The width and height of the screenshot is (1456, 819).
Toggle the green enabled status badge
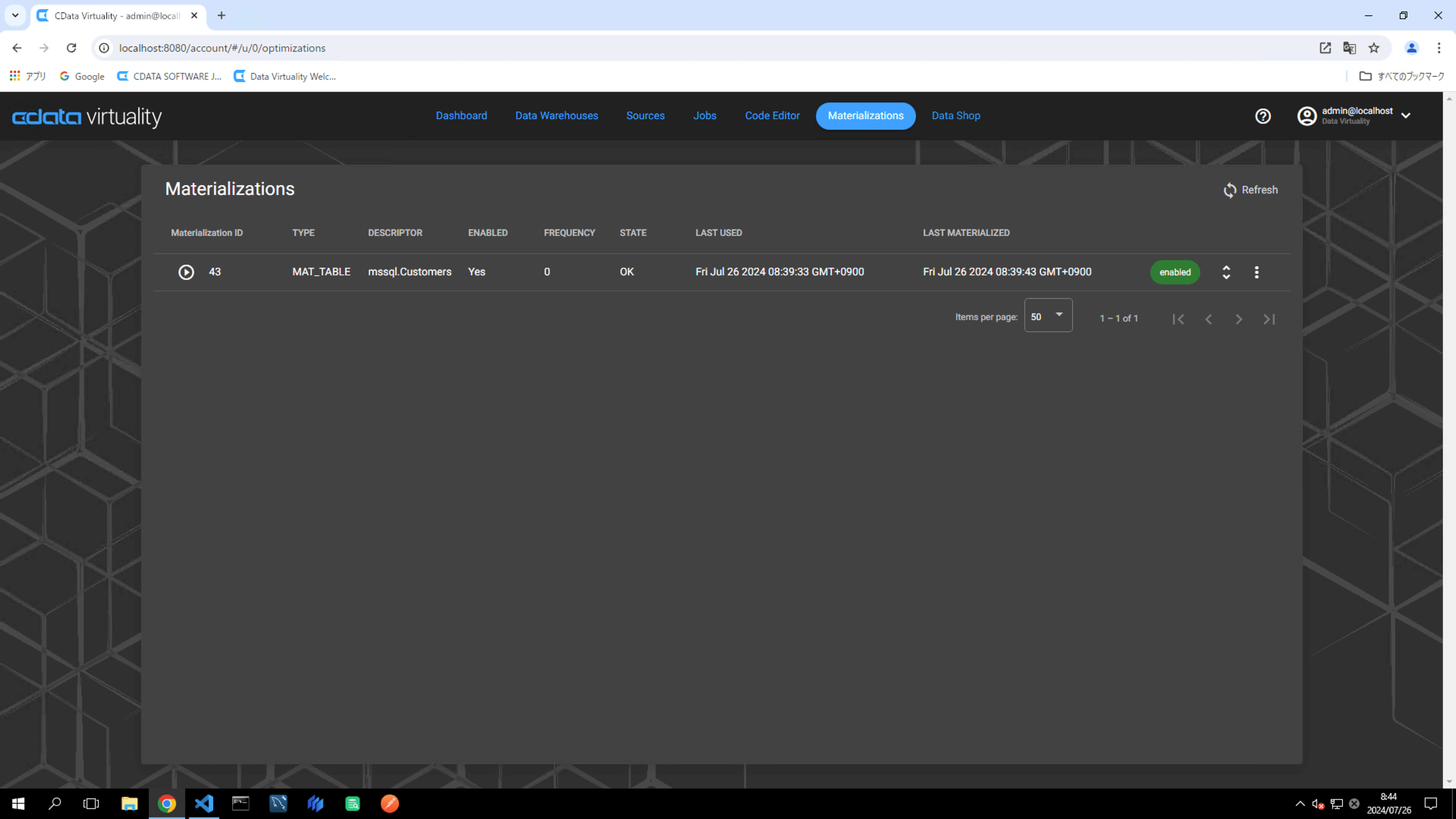(1175, 272)
